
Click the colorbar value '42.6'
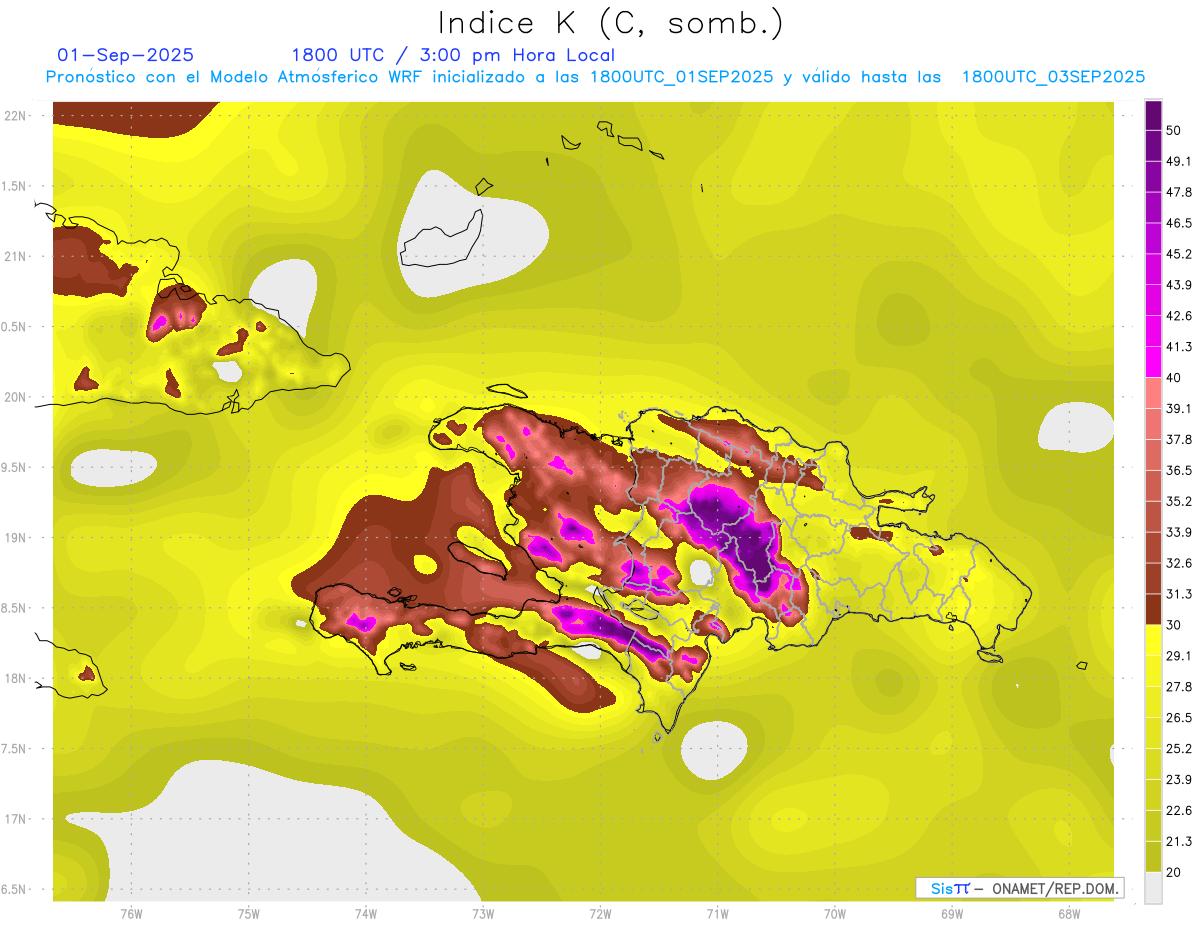[1179, 316]
